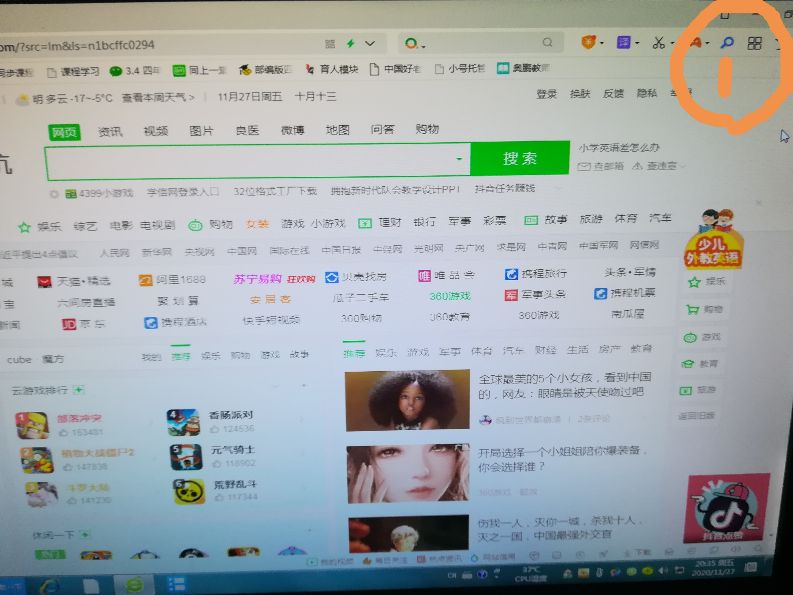Click the purple toolbar extension icon
793x595 pixels.
623,42
